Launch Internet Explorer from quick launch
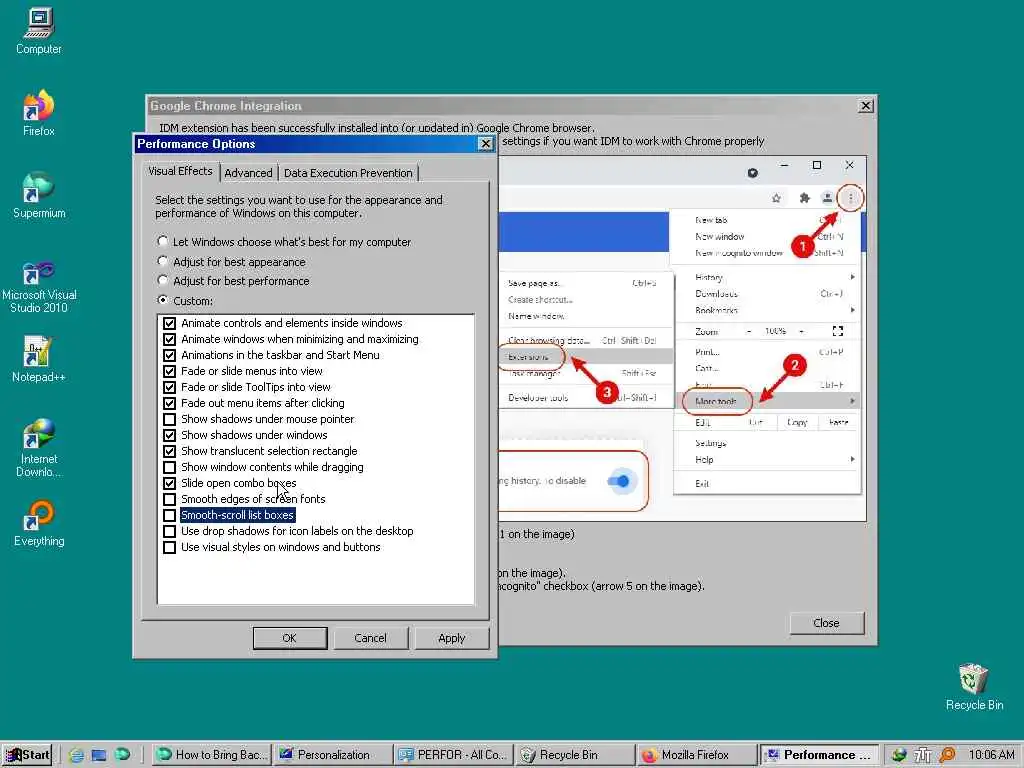The height and width of the screenshot is (768, 1024). 76,756
